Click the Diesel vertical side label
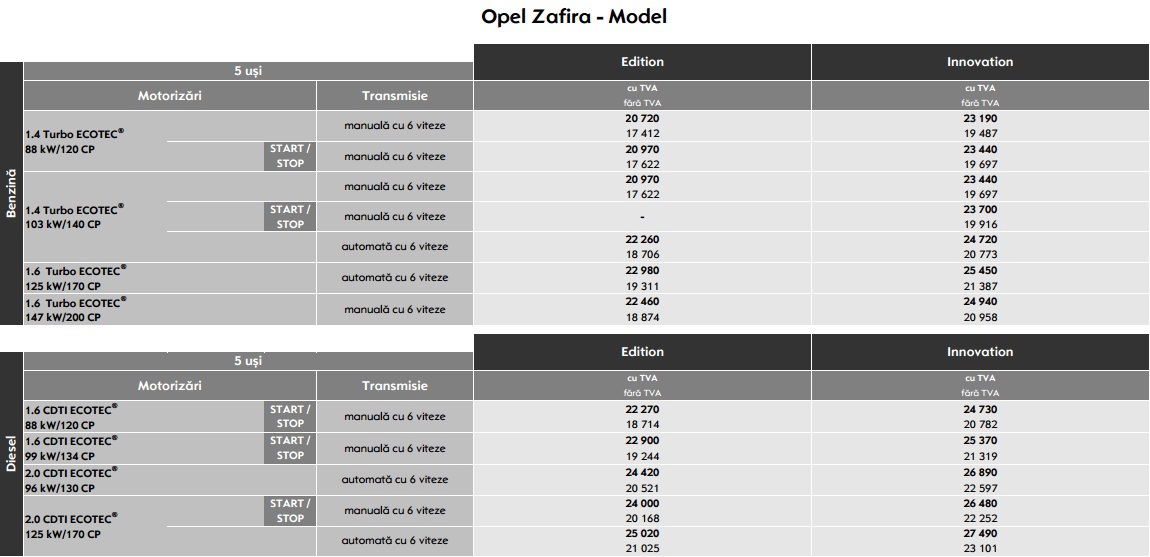Screen dimensions: 1150x557 pos(11,454)
